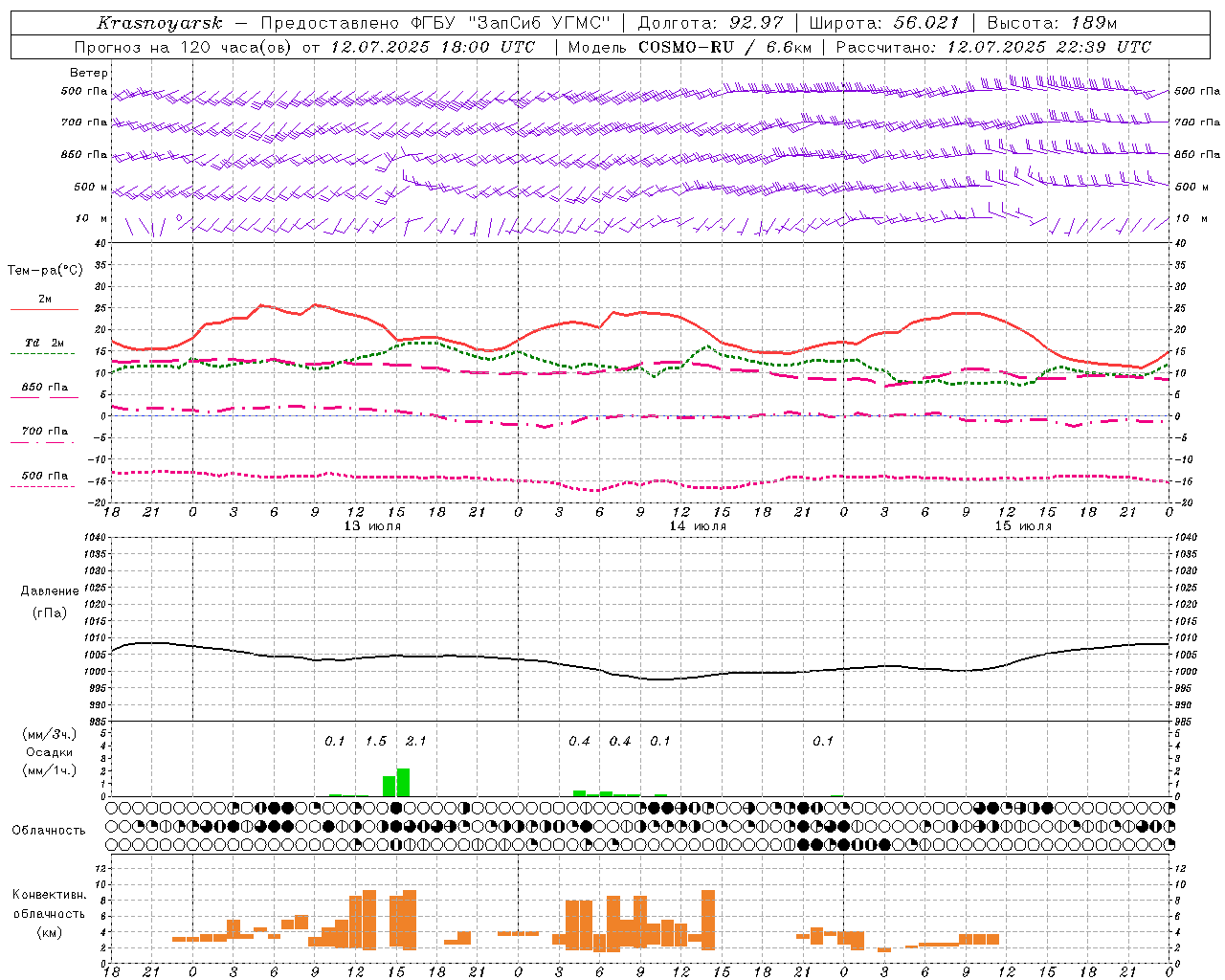This screenshot has height=980, width=1225.
Task: Select the "2.1" precipitation amount value
Action: point(416,742)
